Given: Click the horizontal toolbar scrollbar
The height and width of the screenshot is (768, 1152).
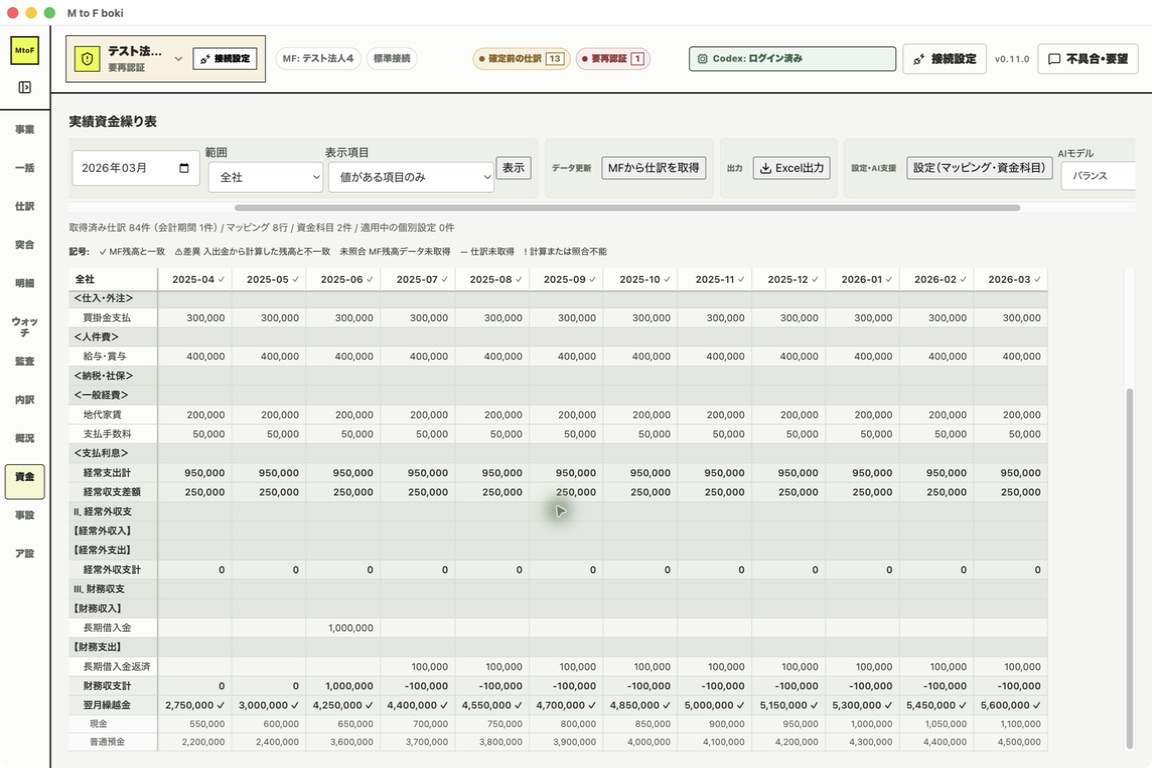Looking at the screenshot, I should tap(627, 208).
